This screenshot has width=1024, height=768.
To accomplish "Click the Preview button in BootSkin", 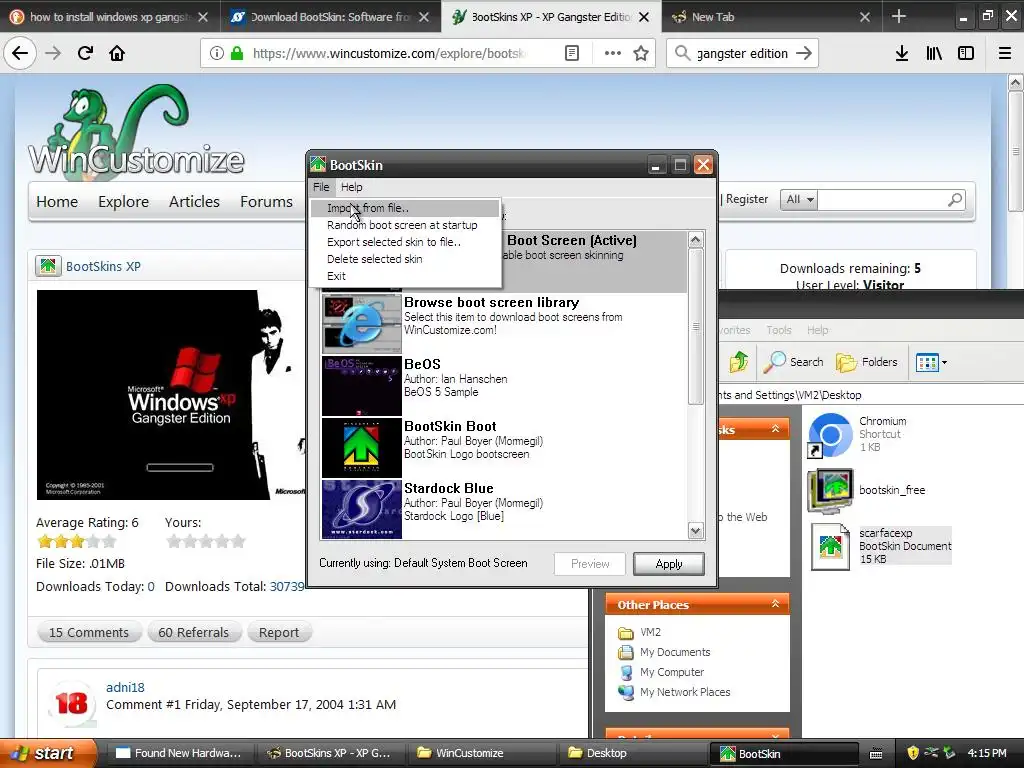I will (590, 564).
